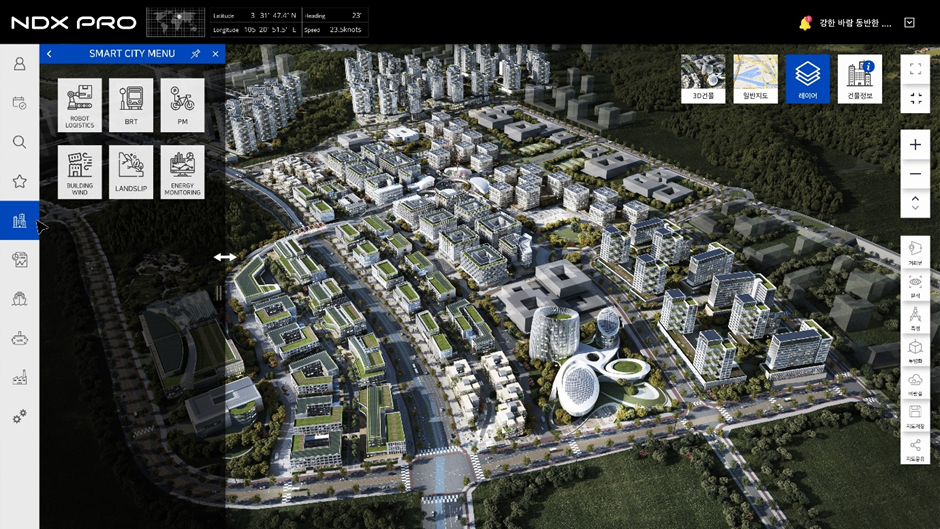Screen dimensions: 940x529
Task: Open the Landslip monitoring tile
Action: click(x=131, y=172)
